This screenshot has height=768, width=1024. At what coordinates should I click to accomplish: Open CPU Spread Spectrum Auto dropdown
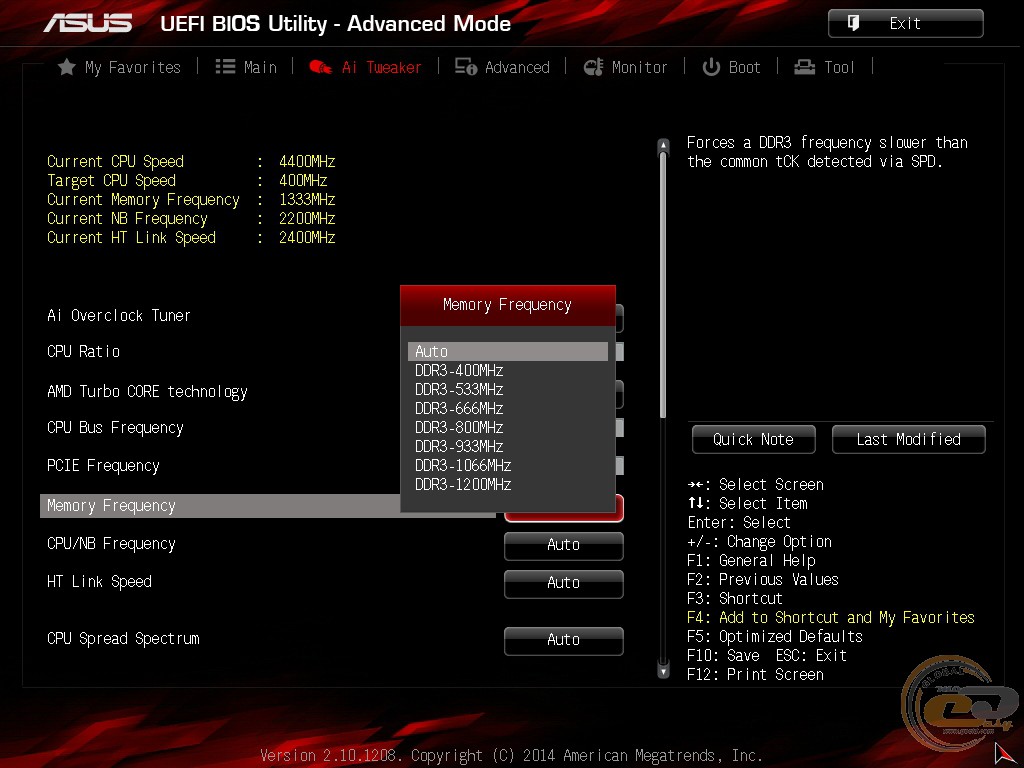tap(564, 640)
